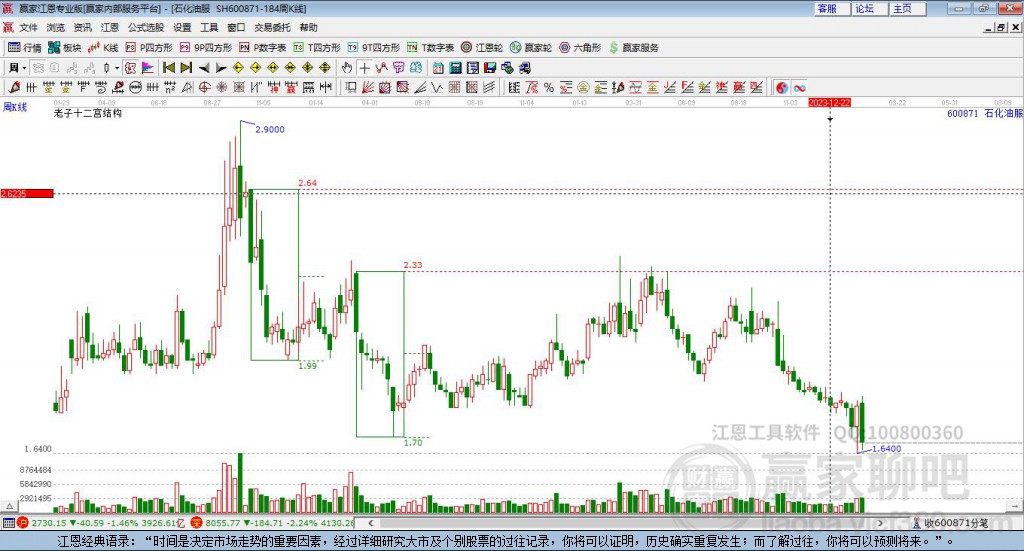Open the calendar icon
1024x551 pixels.
pos(438,68)
